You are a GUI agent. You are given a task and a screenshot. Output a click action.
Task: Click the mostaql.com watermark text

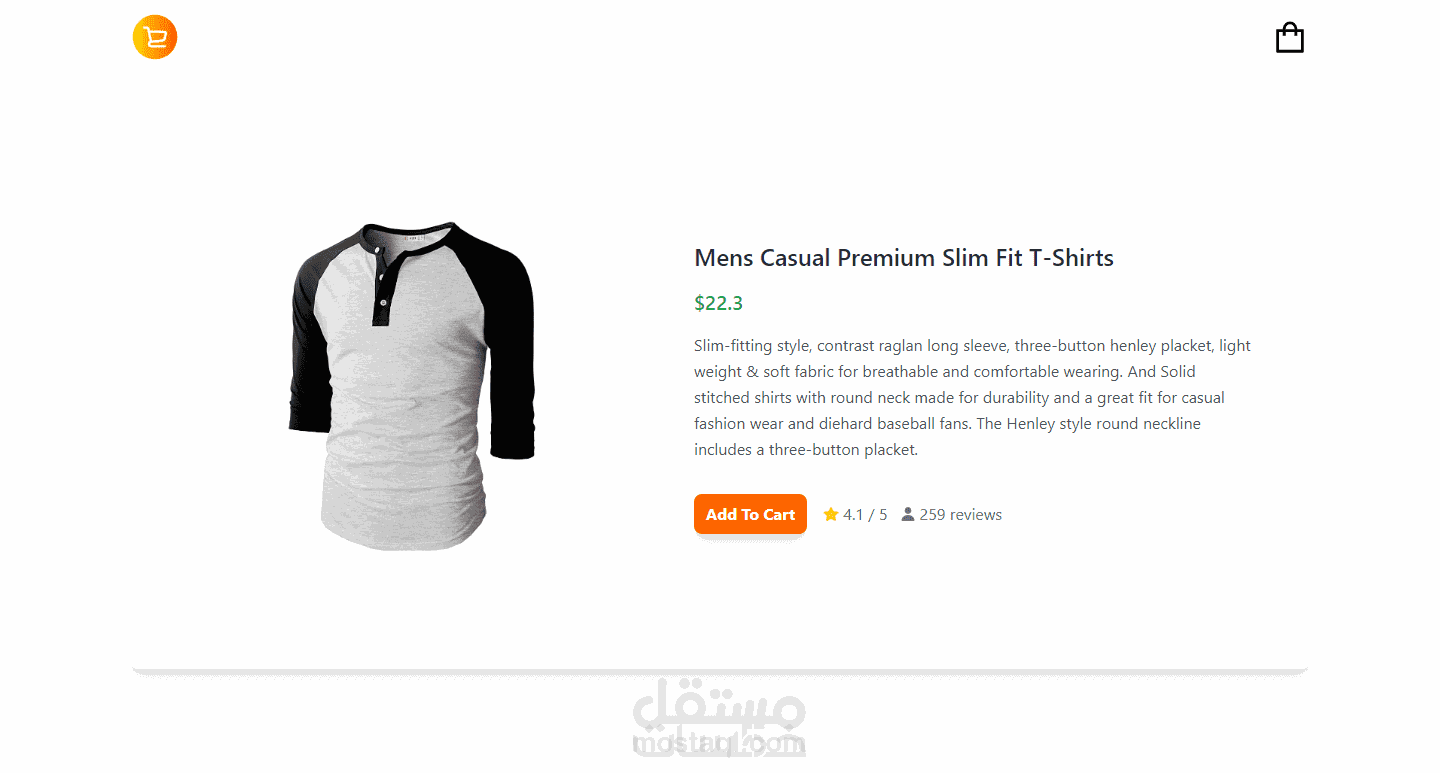719,744
